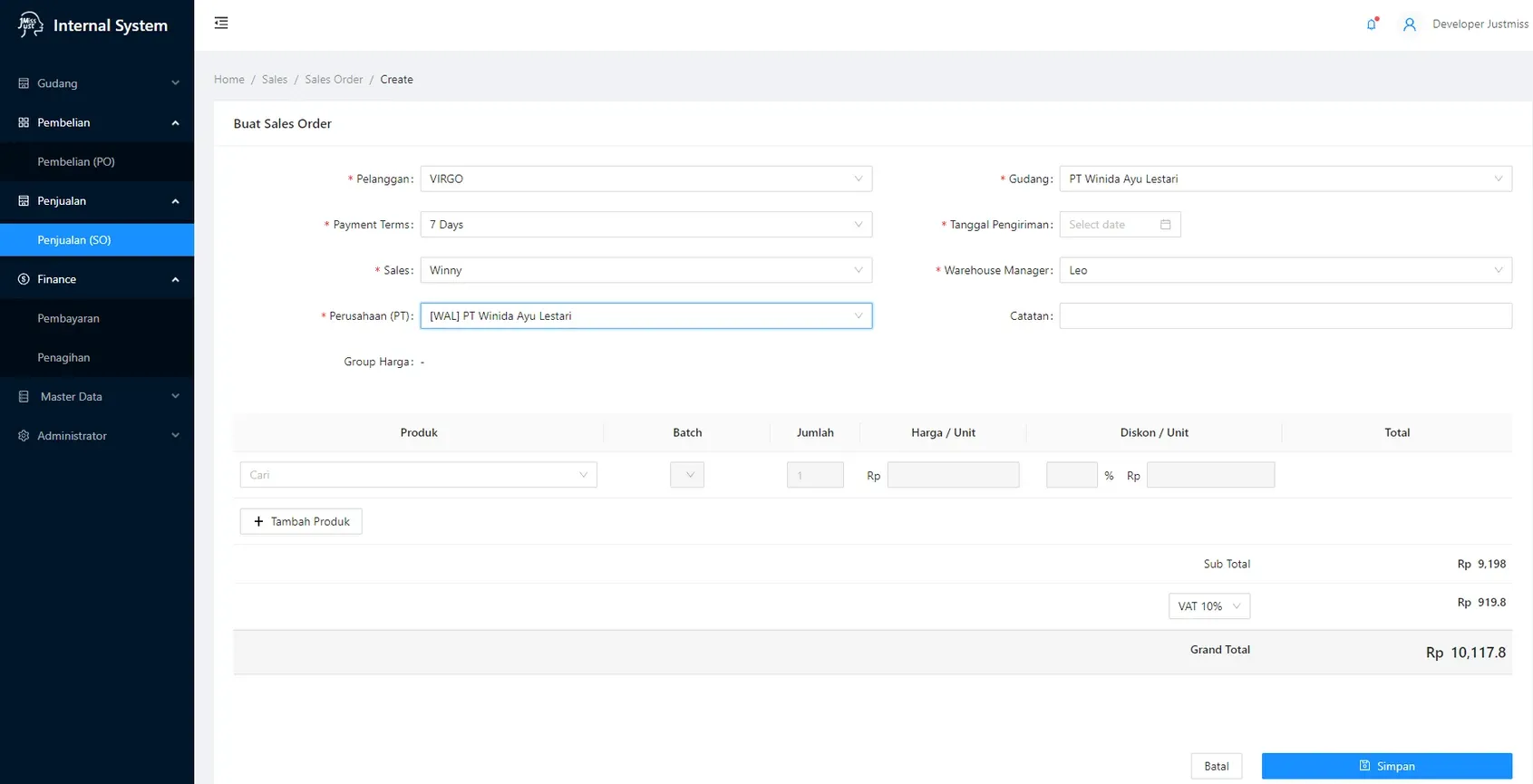
Task: Click the Master Data icon in sidebar
Action: click(24, 397)
